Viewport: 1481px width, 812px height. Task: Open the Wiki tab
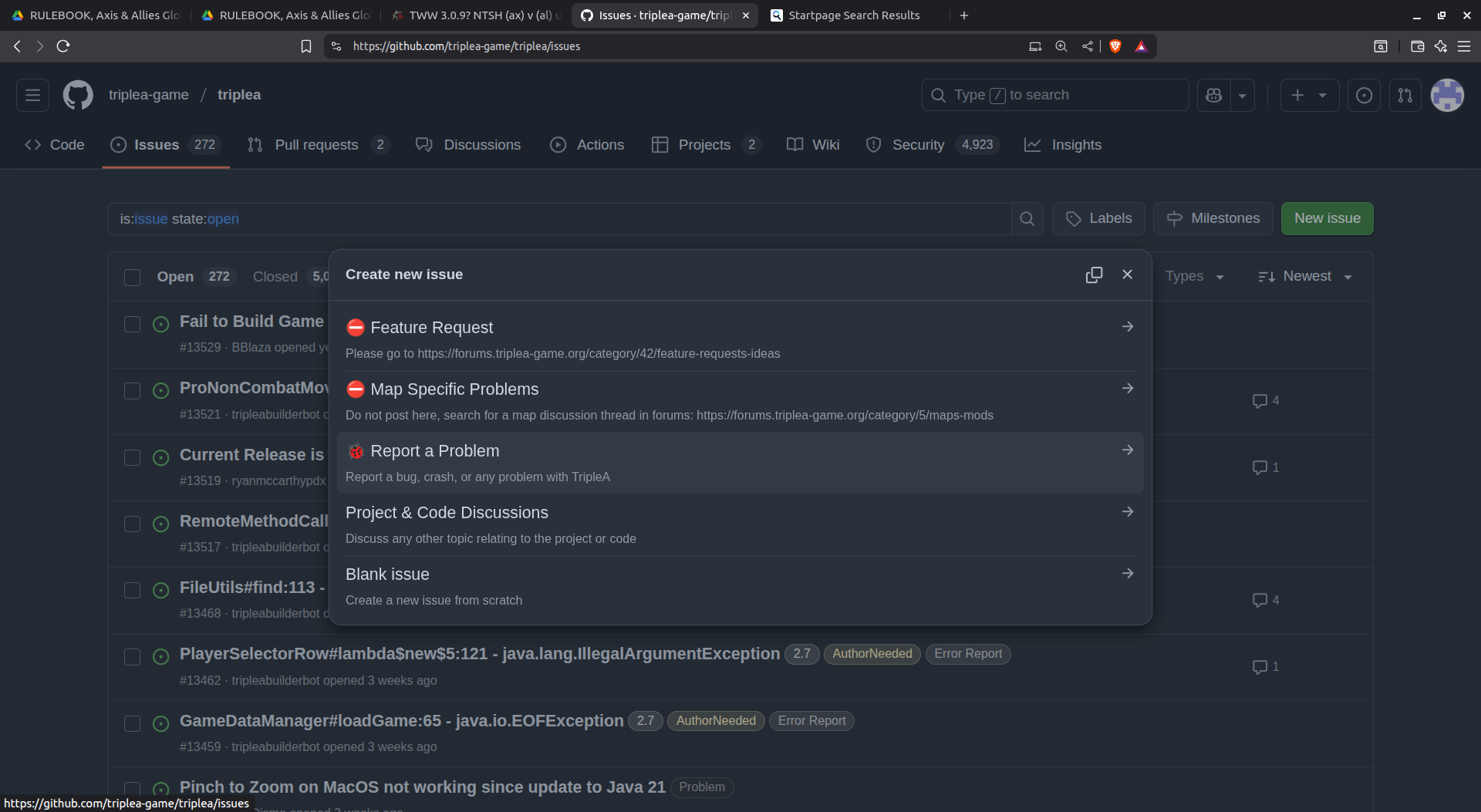coord(813,145)
